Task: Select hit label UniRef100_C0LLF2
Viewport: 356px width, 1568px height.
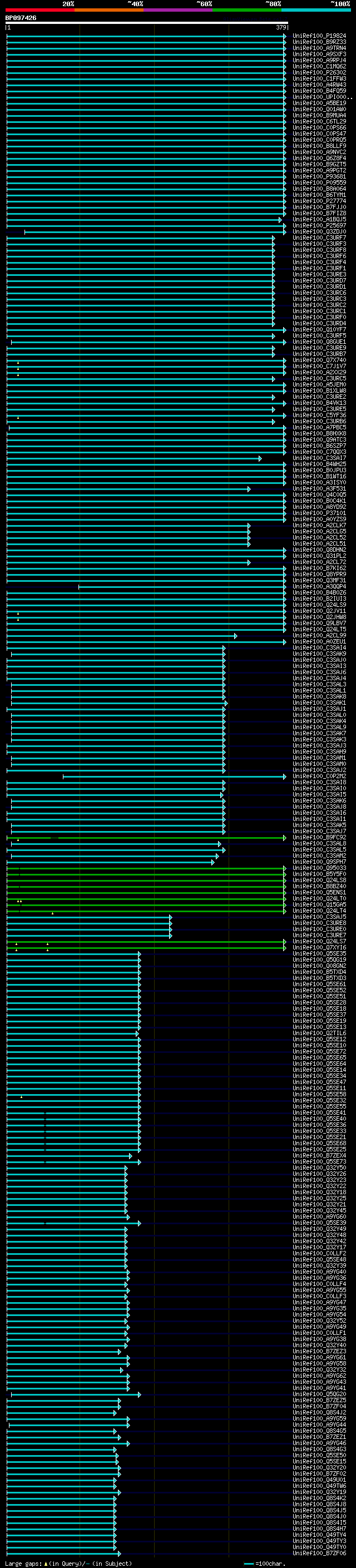Action: [319, 1253]
